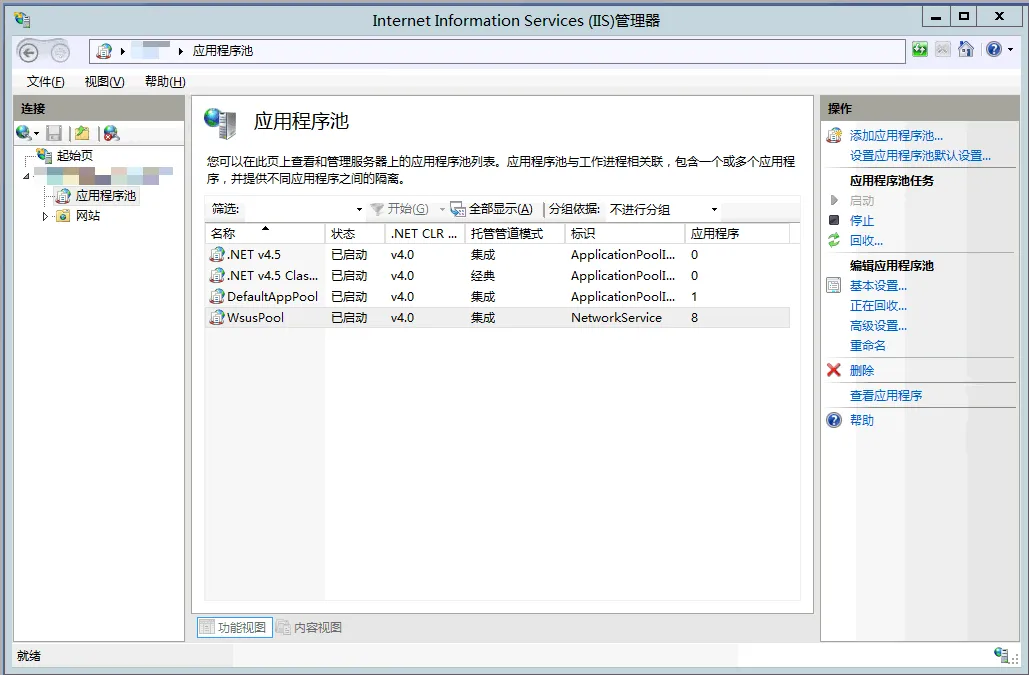Click the blue help question mark toolbar icon
This screenshot has width=1029, height=675.
(994, 49)
